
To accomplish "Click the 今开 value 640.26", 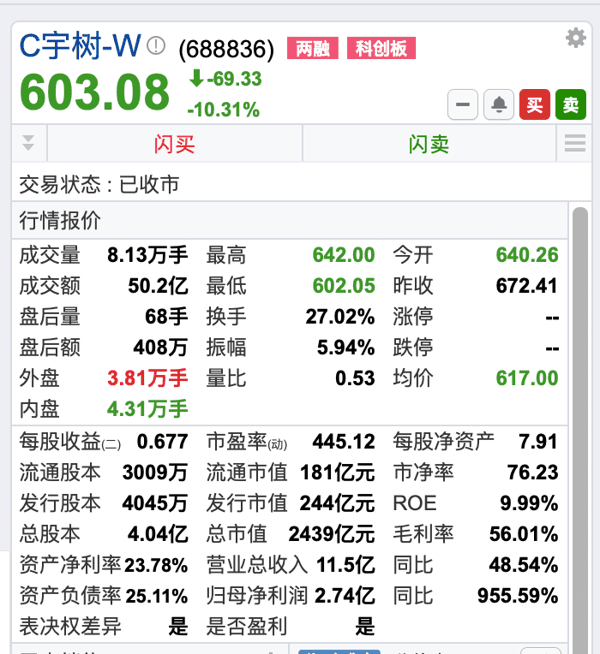I will click(x=527, y=255).
